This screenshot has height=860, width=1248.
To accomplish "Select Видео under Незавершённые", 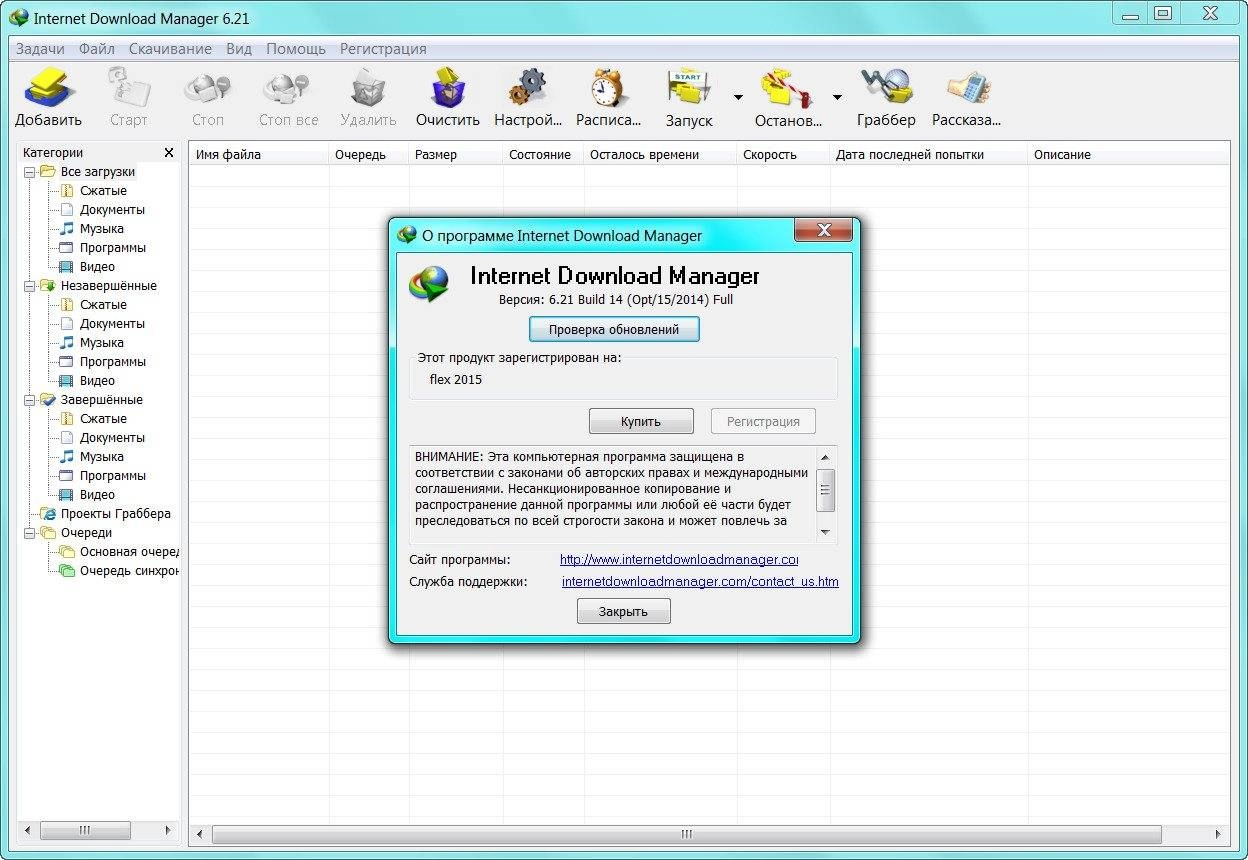I will tap(97, 381).
